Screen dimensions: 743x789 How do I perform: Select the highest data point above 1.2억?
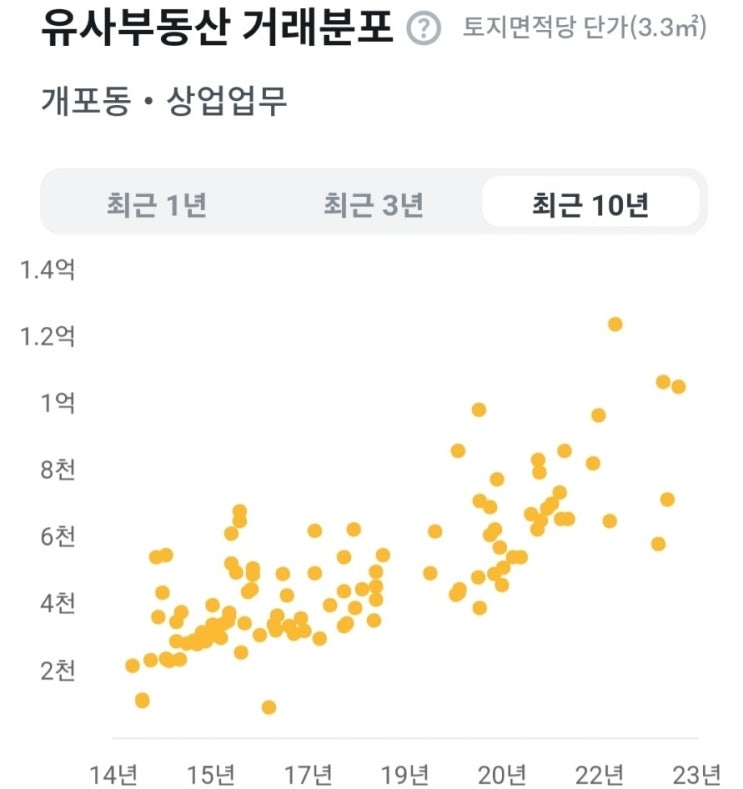click(x=615, y=324)
